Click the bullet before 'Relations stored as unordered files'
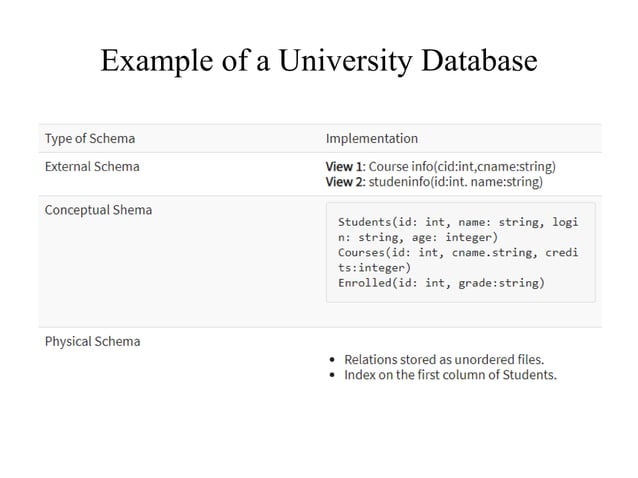 [x=332, y=359]
